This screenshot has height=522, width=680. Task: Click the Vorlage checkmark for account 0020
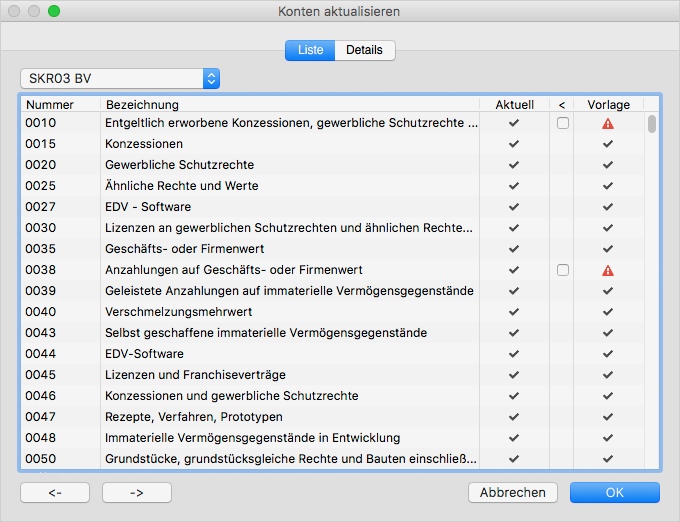pyautogui.click(x=608, y=165)
